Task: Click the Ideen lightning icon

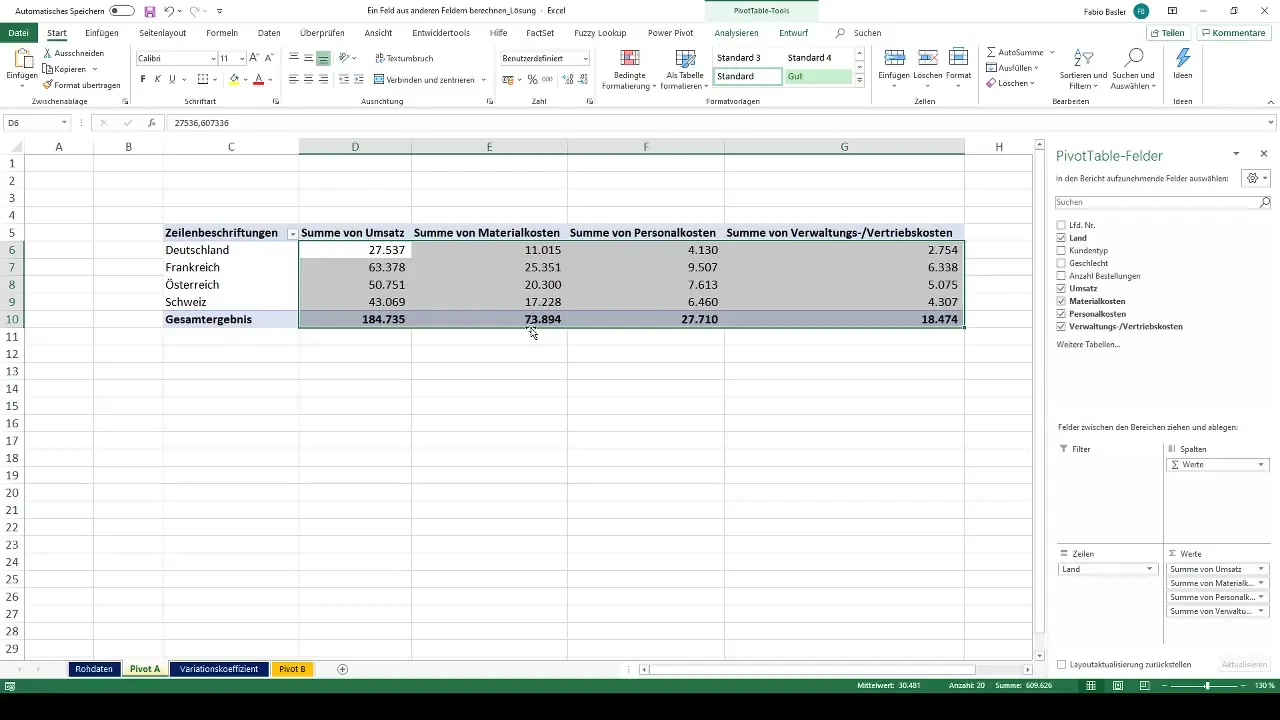Action: [x=1183, y=58]
